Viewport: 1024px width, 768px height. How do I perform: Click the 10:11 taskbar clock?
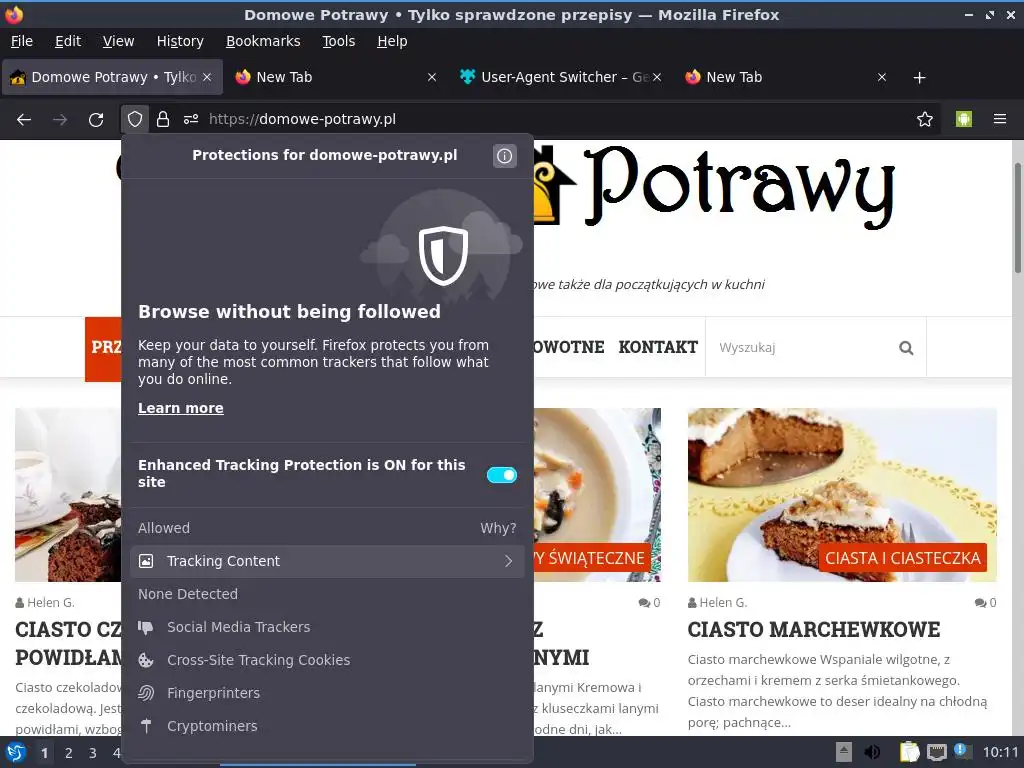click(1000, 752)
